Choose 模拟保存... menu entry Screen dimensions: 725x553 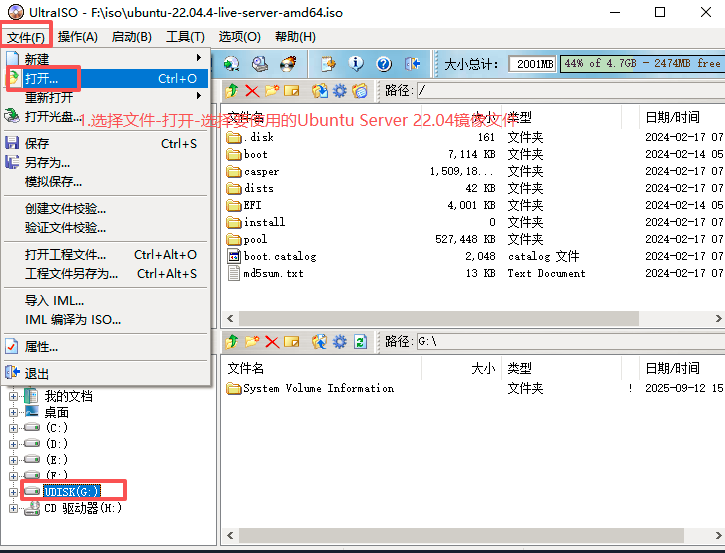point(106,181)
